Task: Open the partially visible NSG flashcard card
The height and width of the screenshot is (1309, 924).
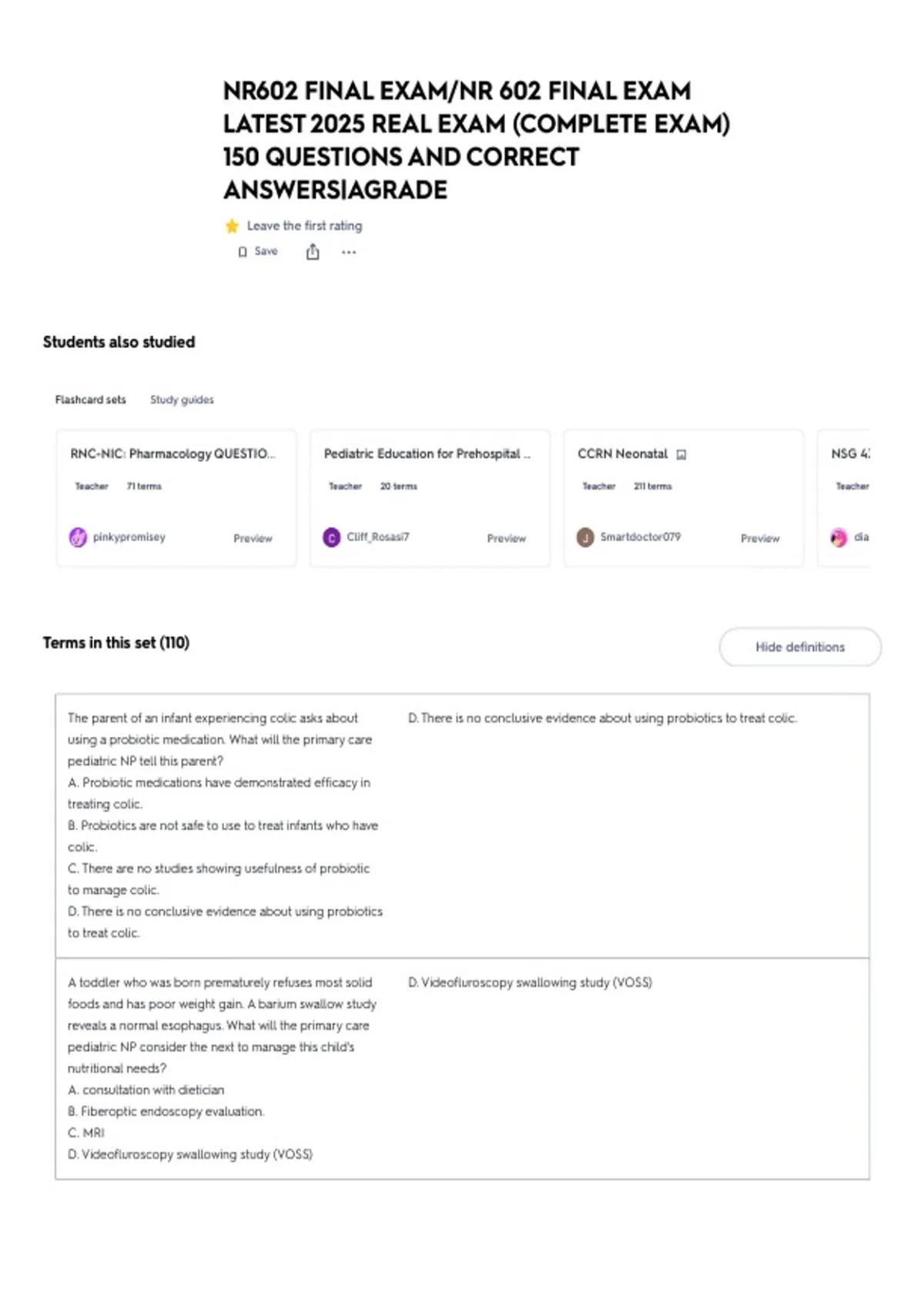Action: click(x=844, y=498)
